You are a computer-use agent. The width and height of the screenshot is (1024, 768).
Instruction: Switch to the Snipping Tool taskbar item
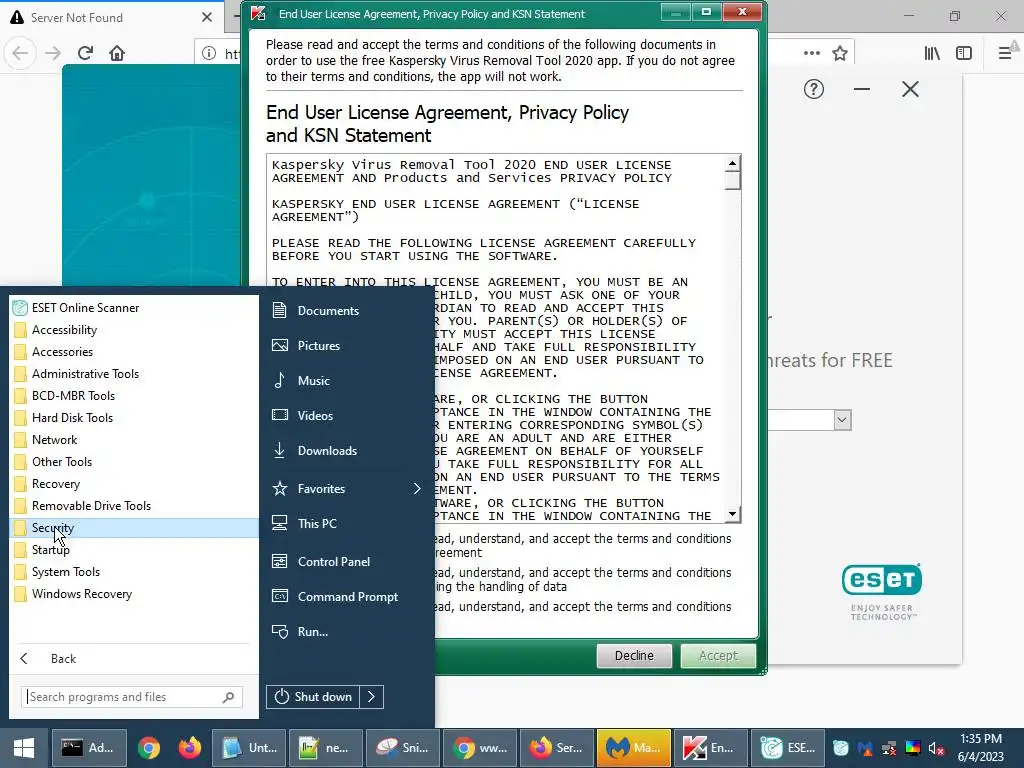(403, 748)
